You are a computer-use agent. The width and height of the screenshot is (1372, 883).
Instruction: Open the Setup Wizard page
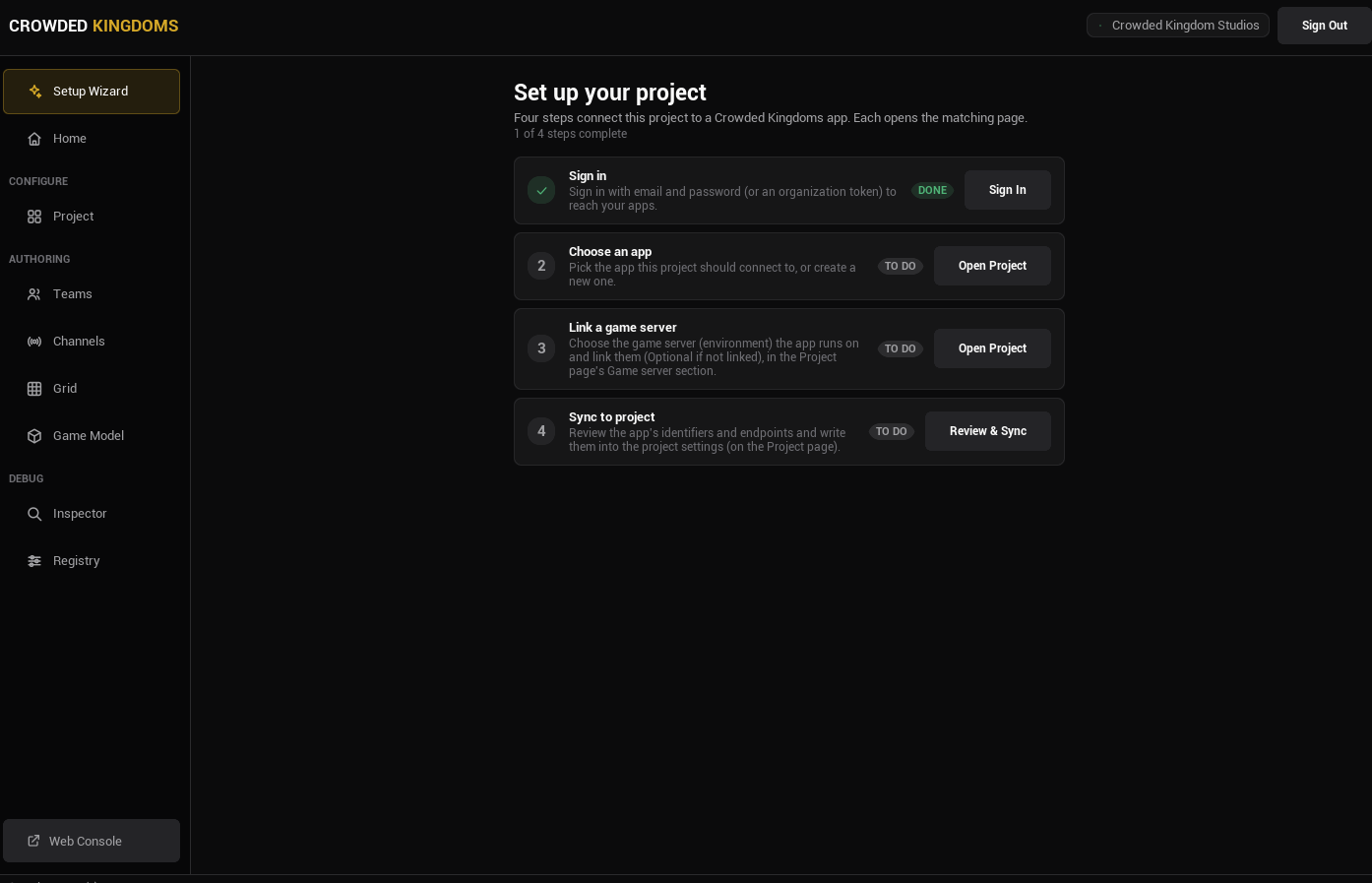[92, 92]
